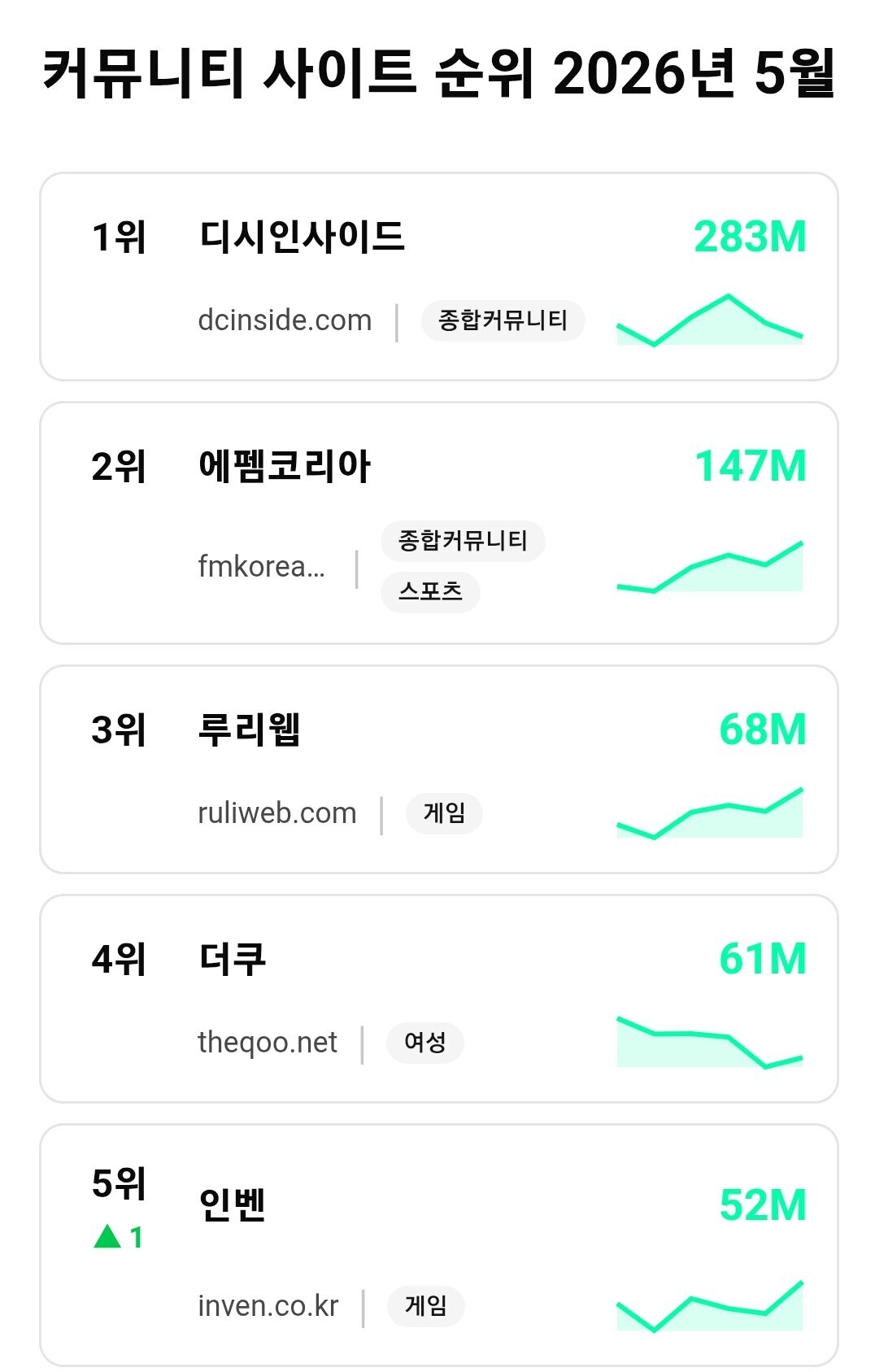Image resolution: width=875 pixels, height=1372 pixels.
Task: Open the theqoo.net link
Action: (x=268, y=1043)
